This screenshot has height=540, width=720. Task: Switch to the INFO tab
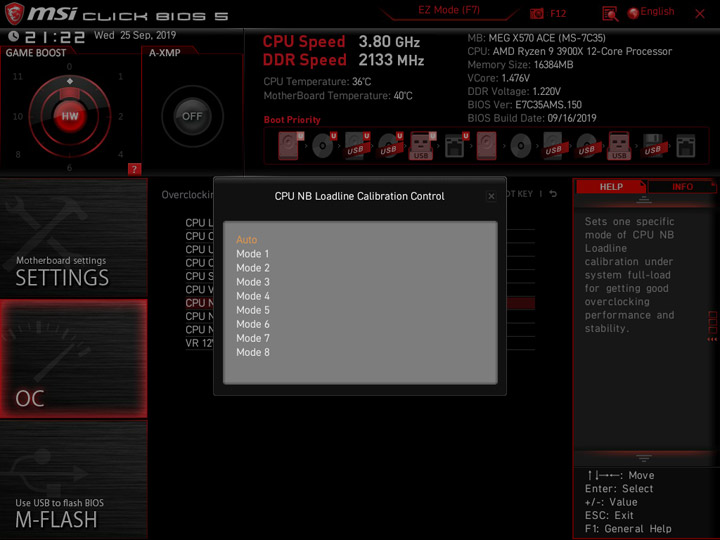coord(682,186)
